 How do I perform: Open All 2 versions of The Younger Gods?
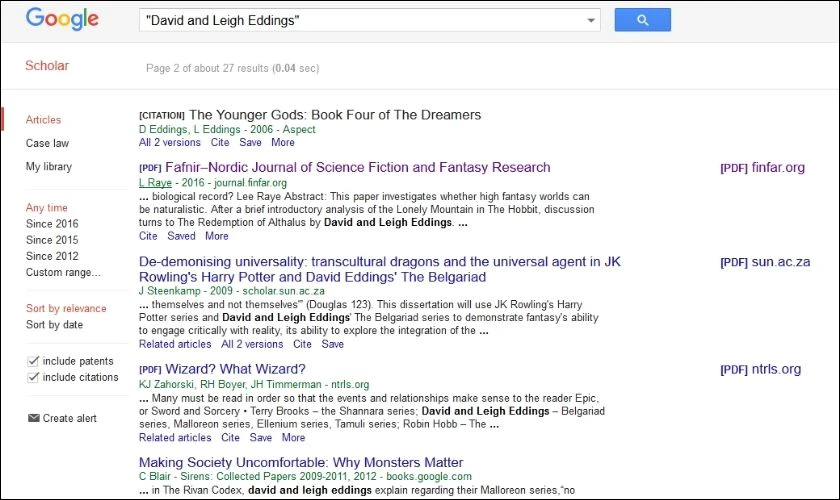point(169,143)
